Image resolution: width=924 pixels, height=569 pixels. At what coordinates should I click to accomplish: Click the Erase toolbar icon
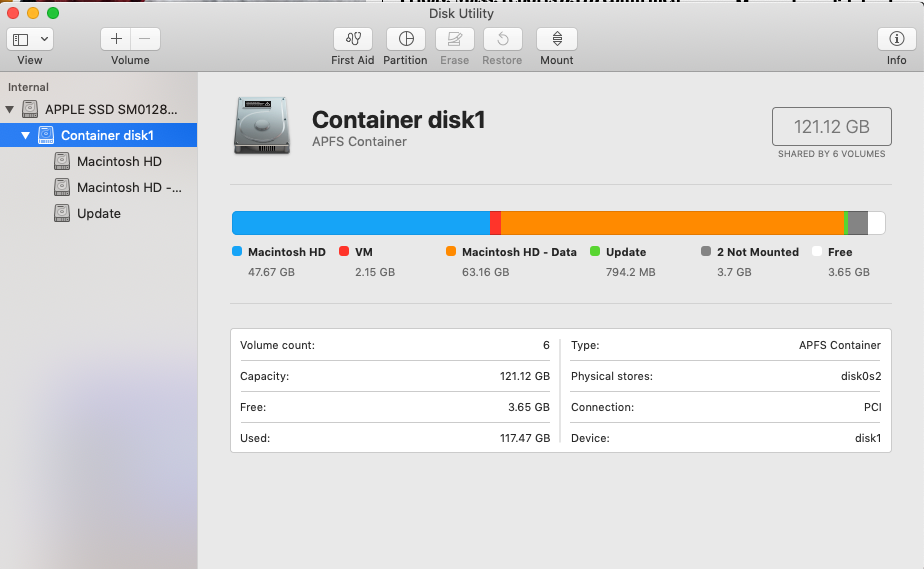point(454,39)
